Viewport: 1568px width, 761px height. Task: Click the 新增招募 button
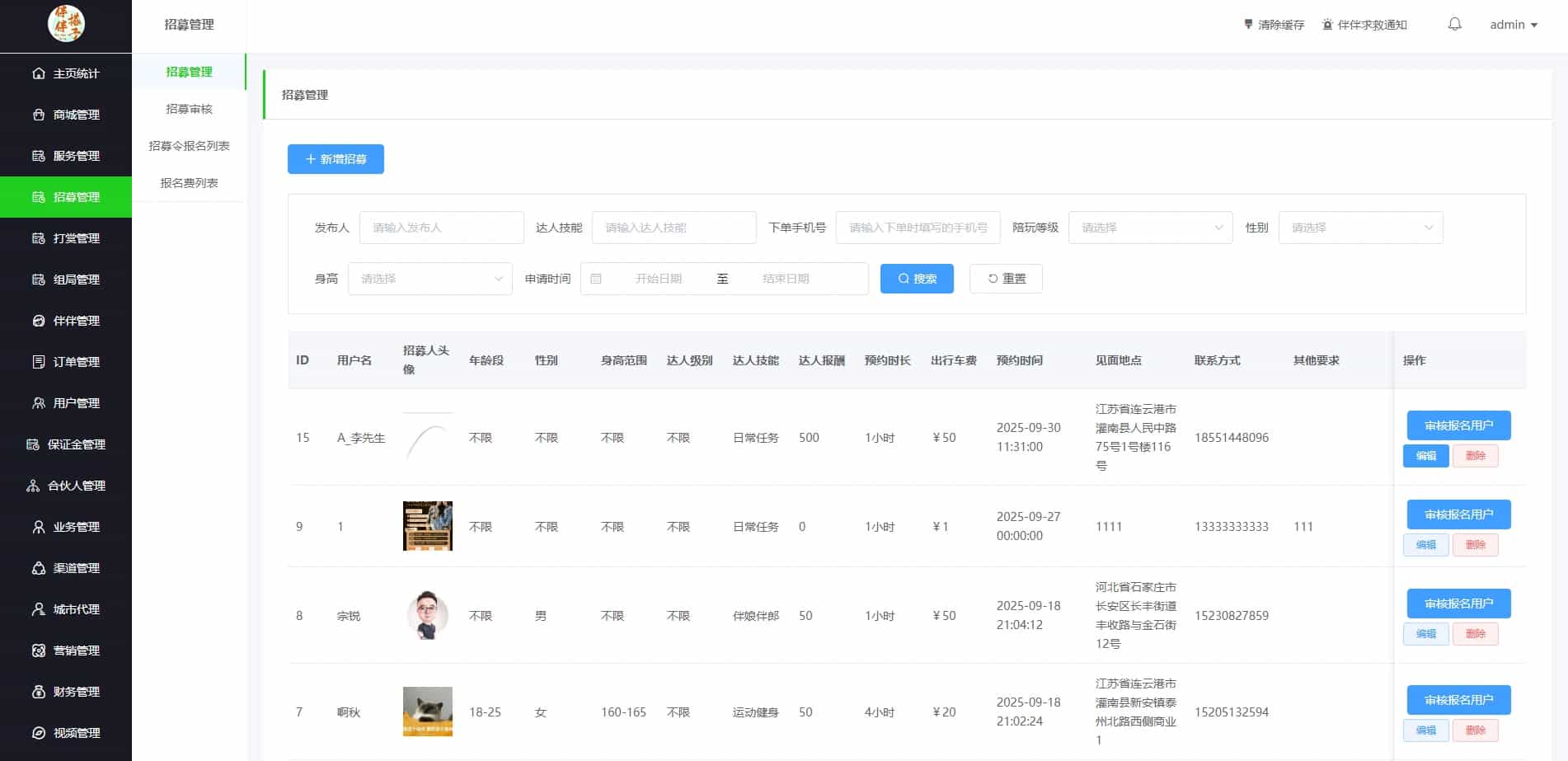pos(336,159)
